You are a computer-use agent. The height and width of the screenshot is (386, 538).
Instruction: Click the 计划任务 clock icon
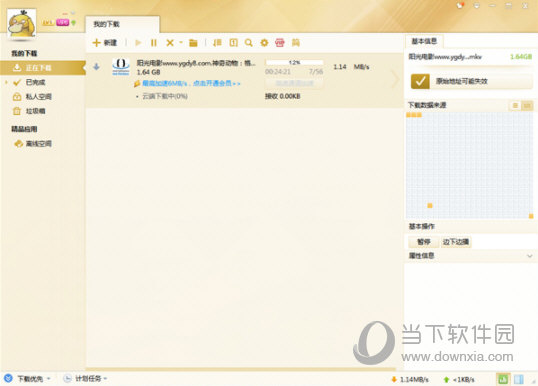coord(68,378)
